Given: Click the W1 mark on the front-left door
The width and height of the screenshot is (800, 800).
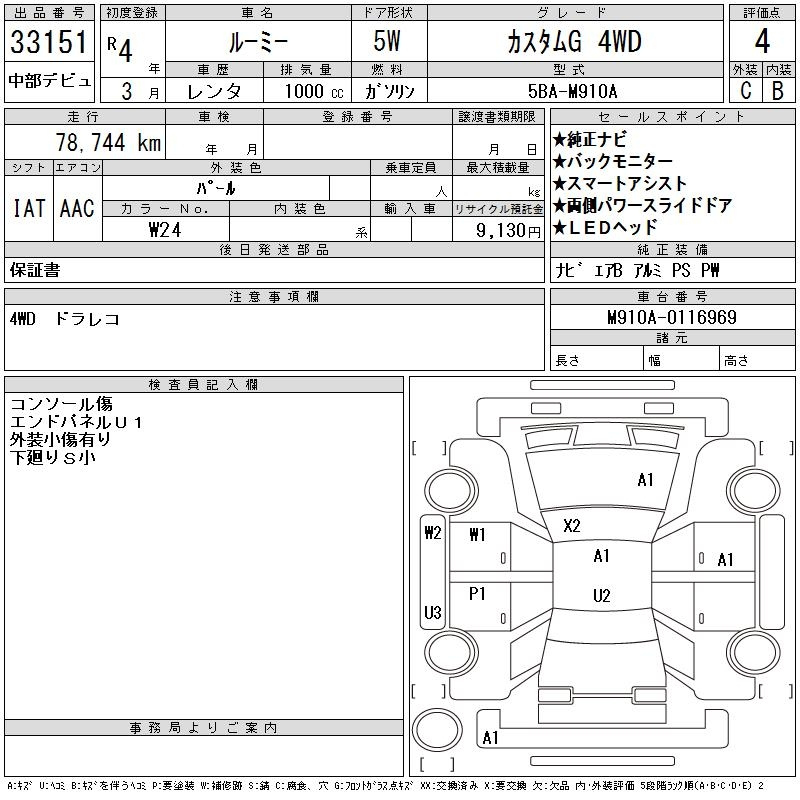Looking at the screenshot, I should pos(477,534).
